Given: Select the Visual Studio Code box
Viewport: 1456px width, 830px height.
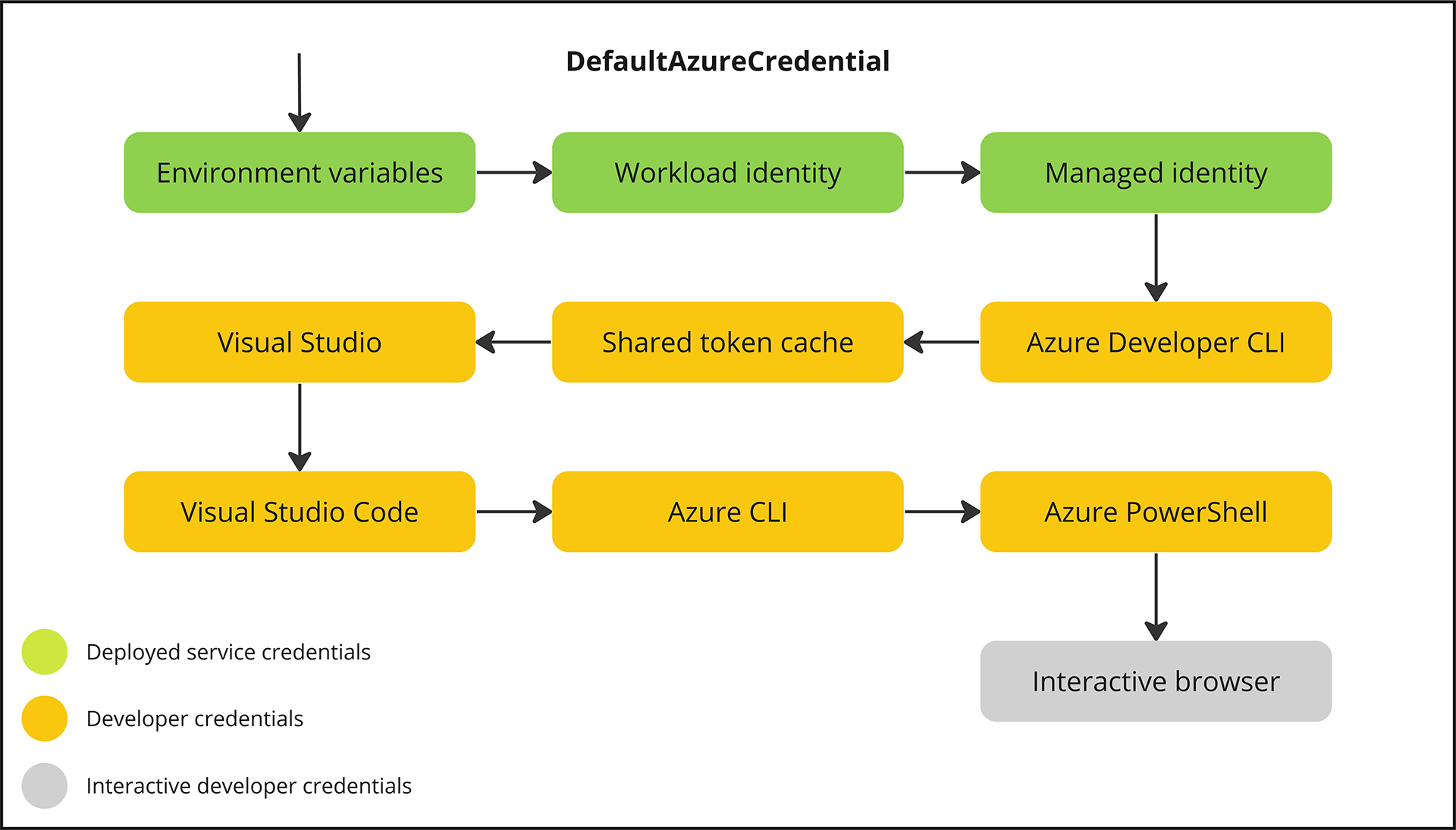Looking at the screenshot, I should 300,512.
